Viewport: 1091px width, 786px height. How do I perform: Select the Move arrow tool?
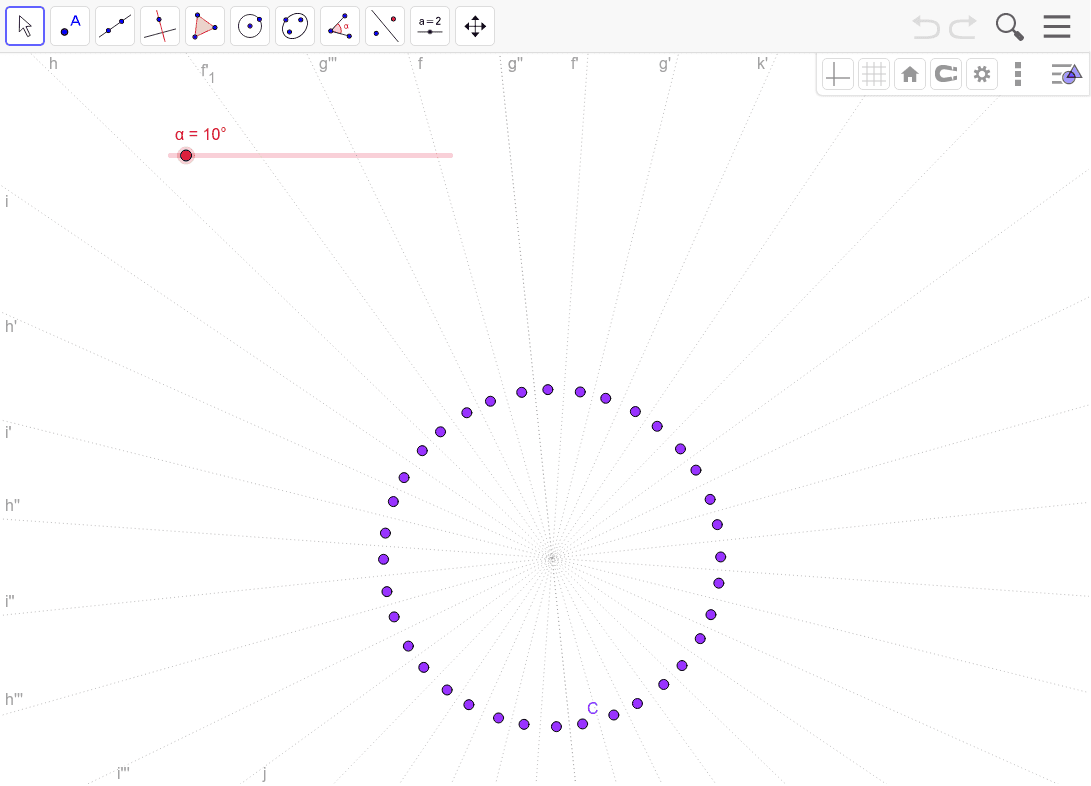[x=25, y=26]
